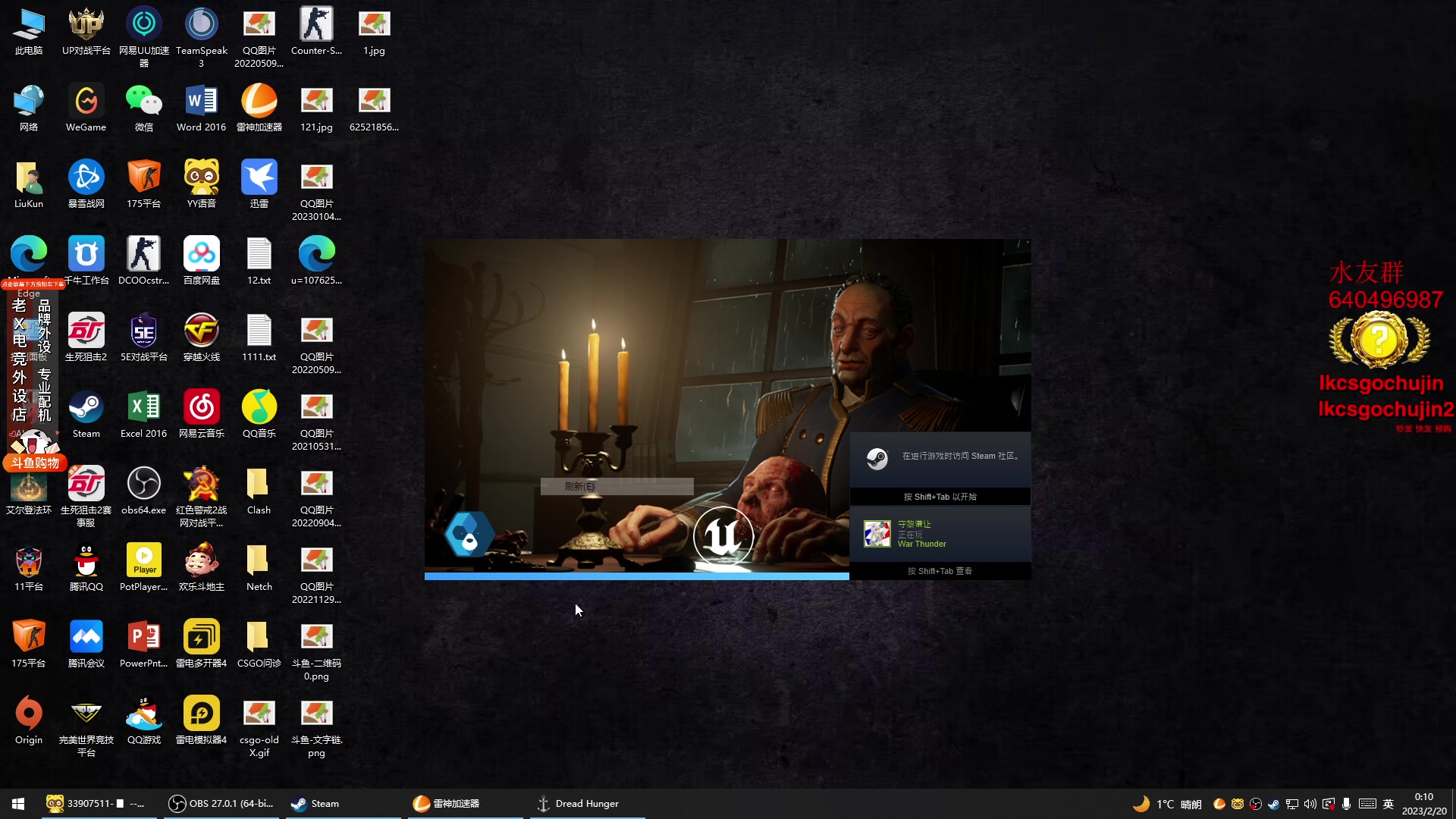
Task: Select the 12.txt text file
Action: [x=259, y=261]
